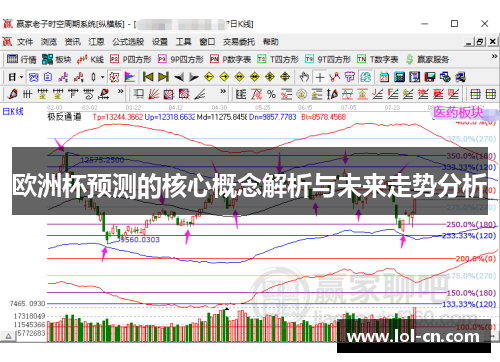
Task: Open the P四方形 tool
Action: tap(131, 59)
